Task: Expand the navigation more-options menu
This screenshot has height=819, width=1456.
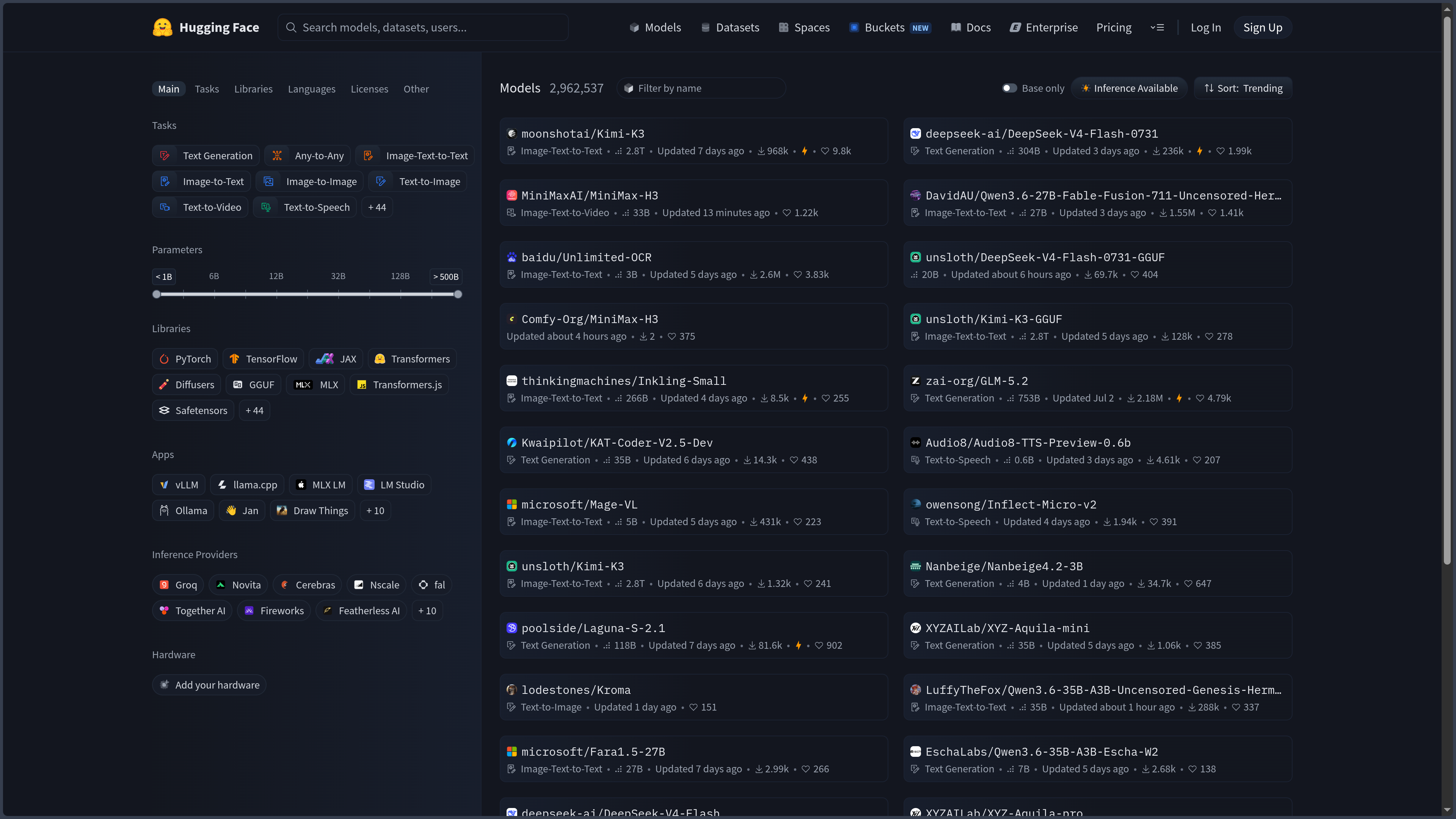Action: [1157, 27]
